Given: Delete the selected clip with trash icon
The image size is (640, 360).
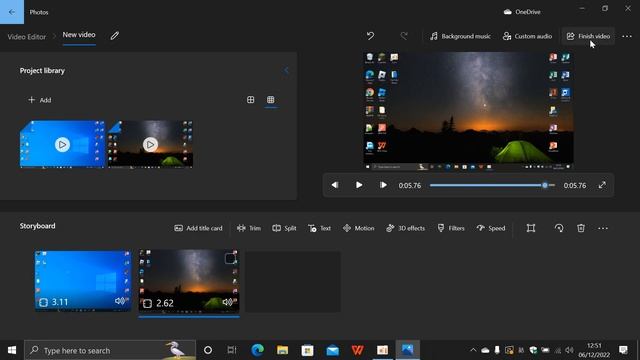Looking at the screenshot, I should [581, 228].
